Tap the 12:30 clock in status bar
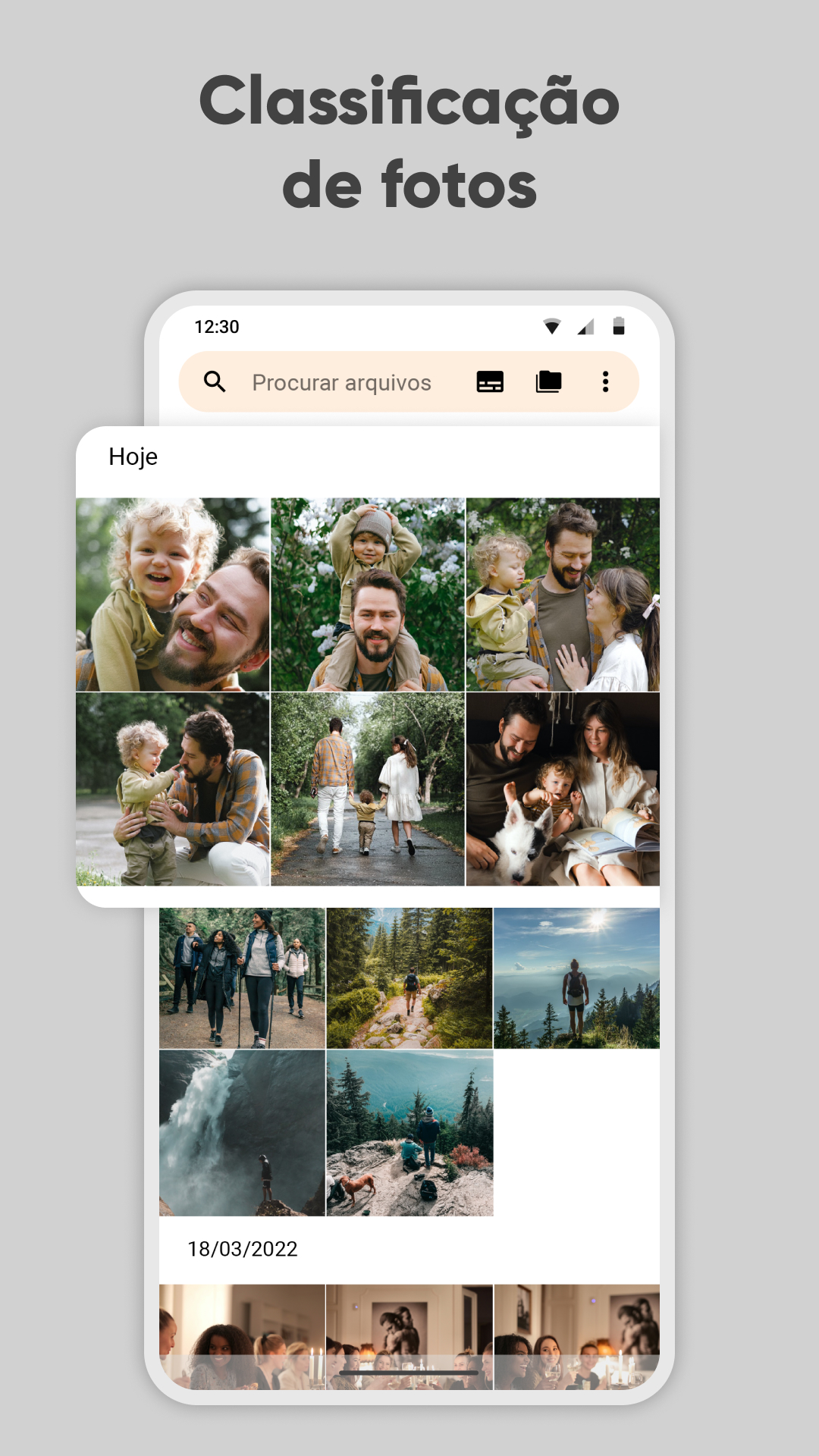The height and width of the screenshot is (1456, 819). click(217, 327)
